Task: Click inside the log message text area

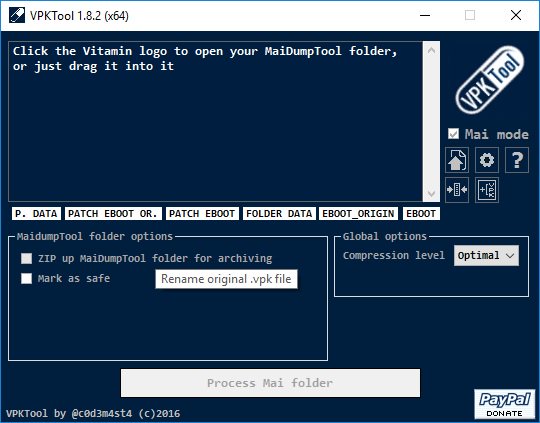Action: coord(216,121)
